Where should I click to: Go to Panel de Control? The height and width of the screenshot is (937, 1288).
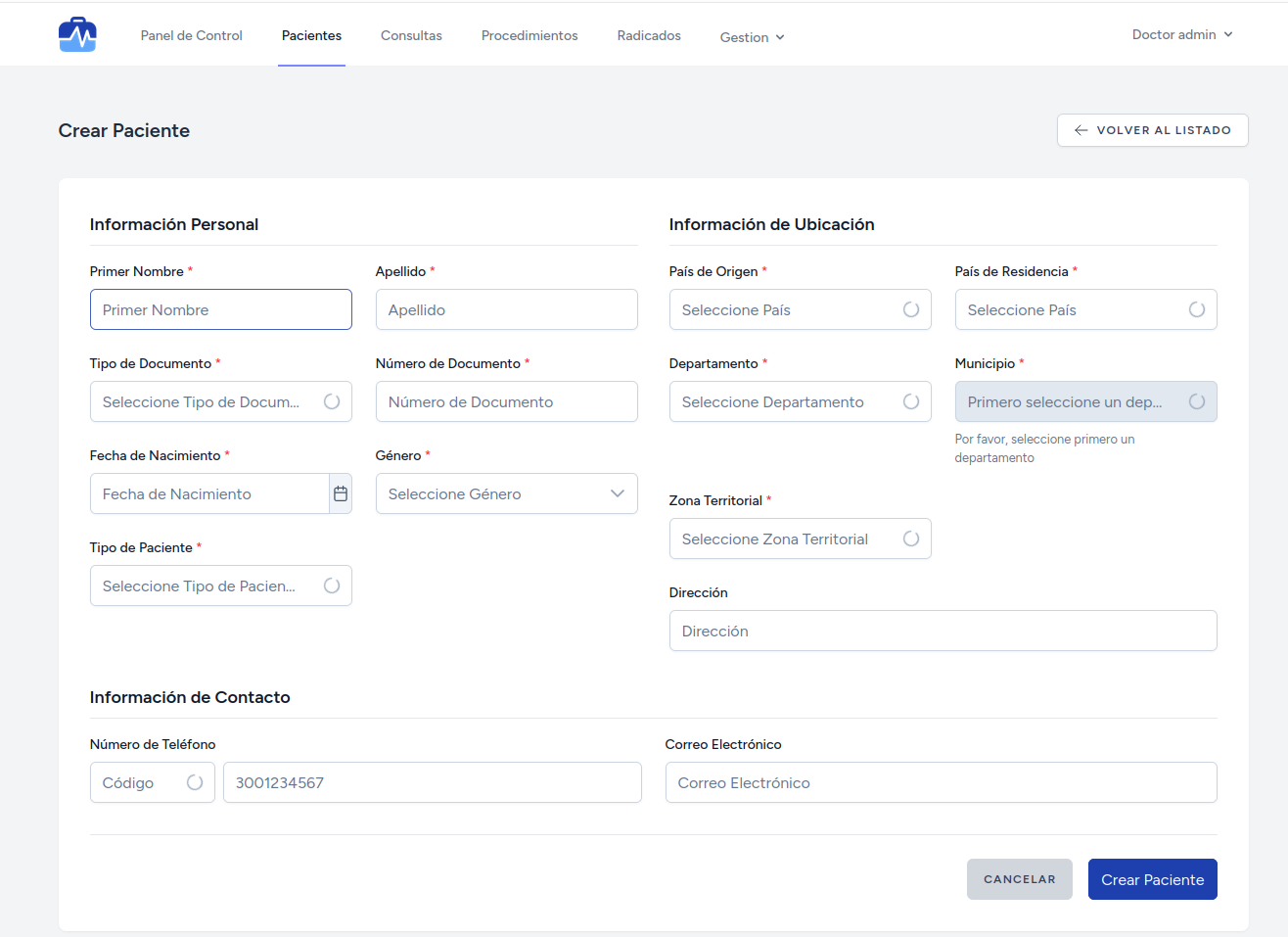(191, 35)
